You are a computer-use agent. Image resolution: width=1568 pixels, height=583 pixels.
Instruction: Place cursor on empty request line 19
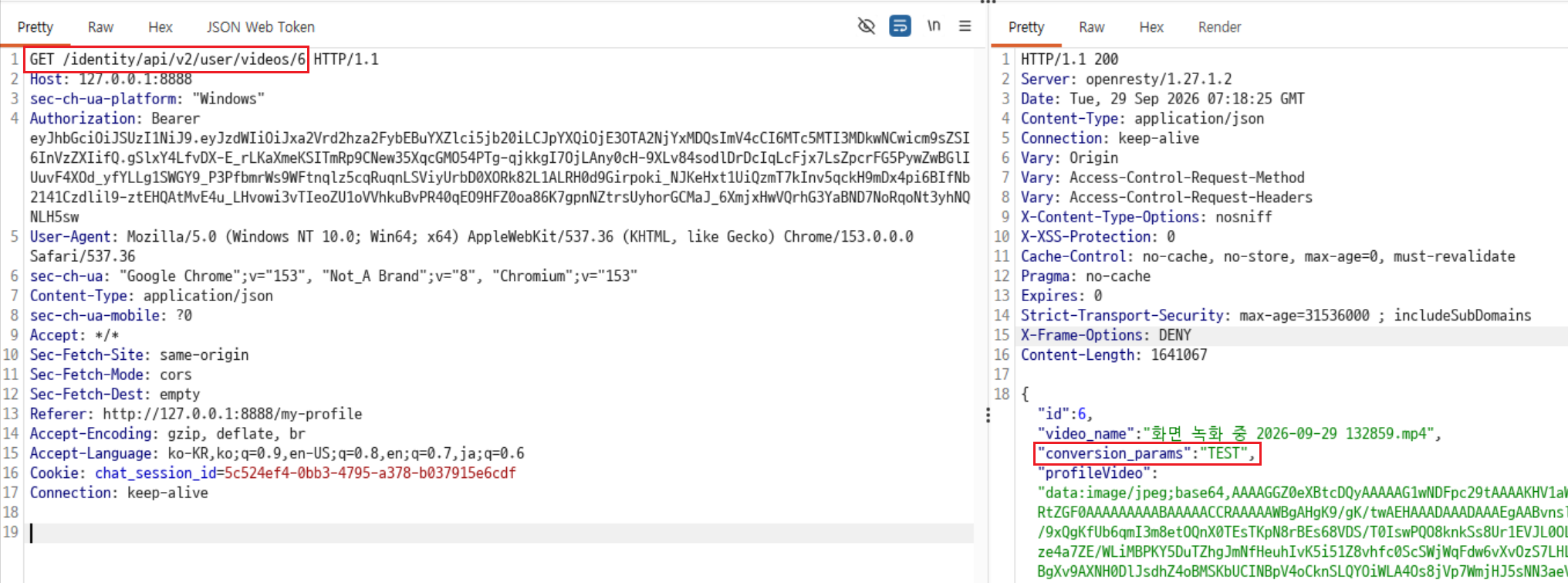coord(502,533)
